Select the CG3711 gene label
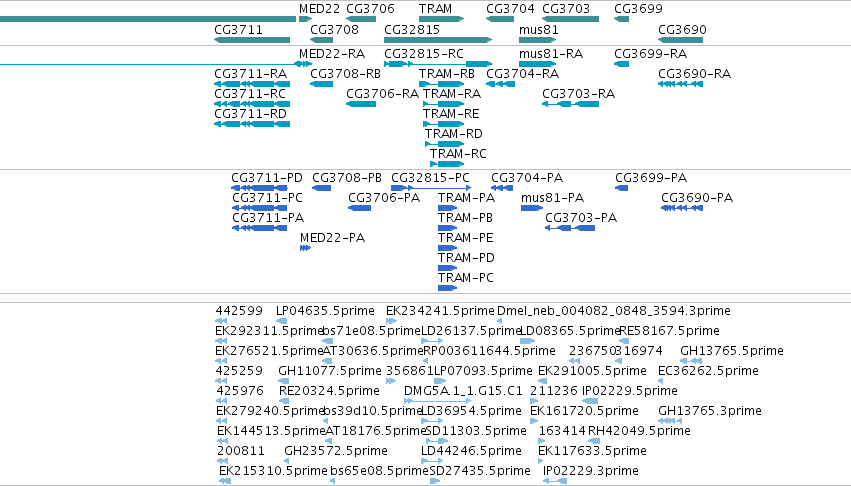The image size is (851, 486). [238, 30]
